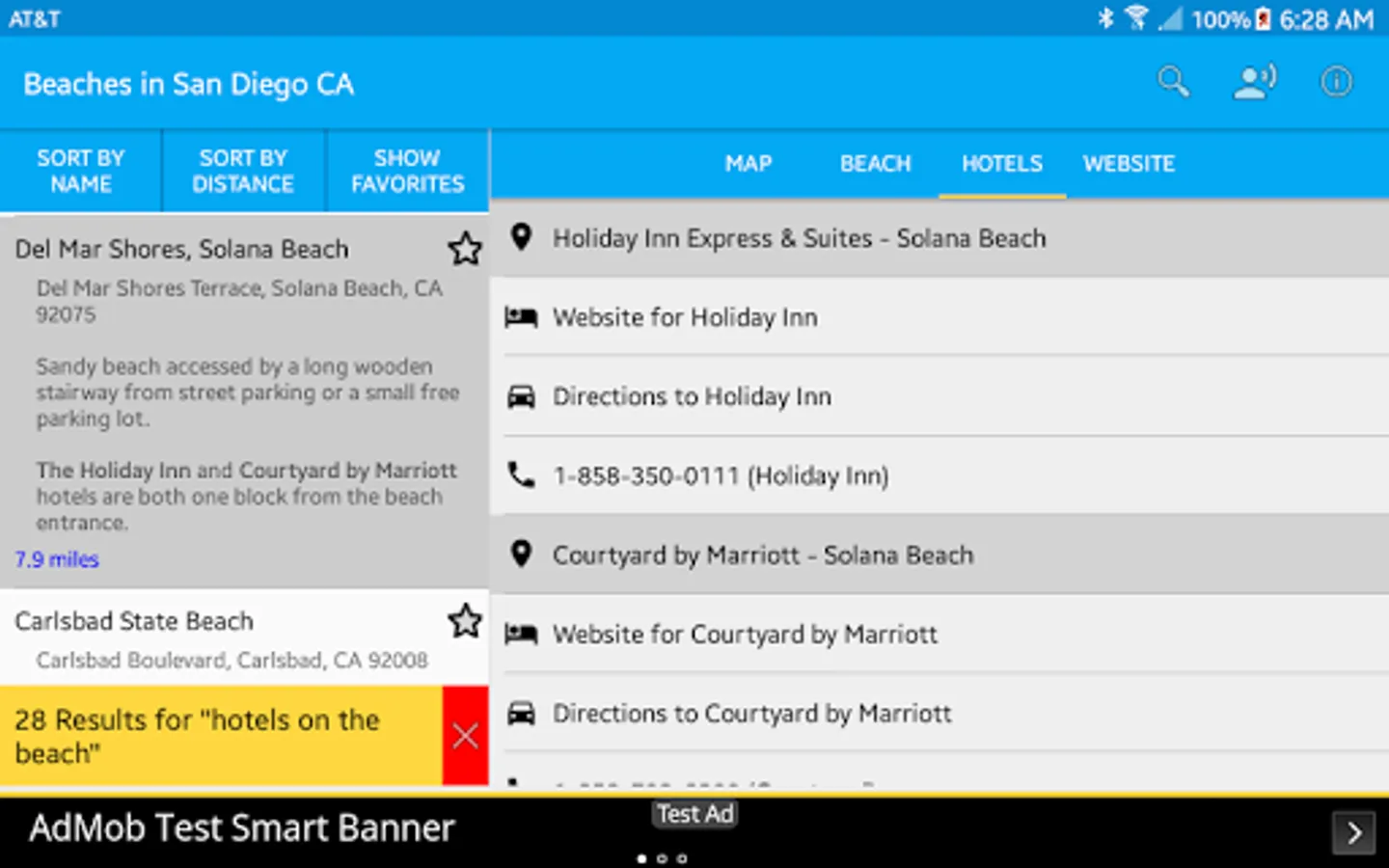The width and height of the screenshot is (1389, 868).
Task: Favorite Del Mar Shores with star
Action: (x=465, y=249)
